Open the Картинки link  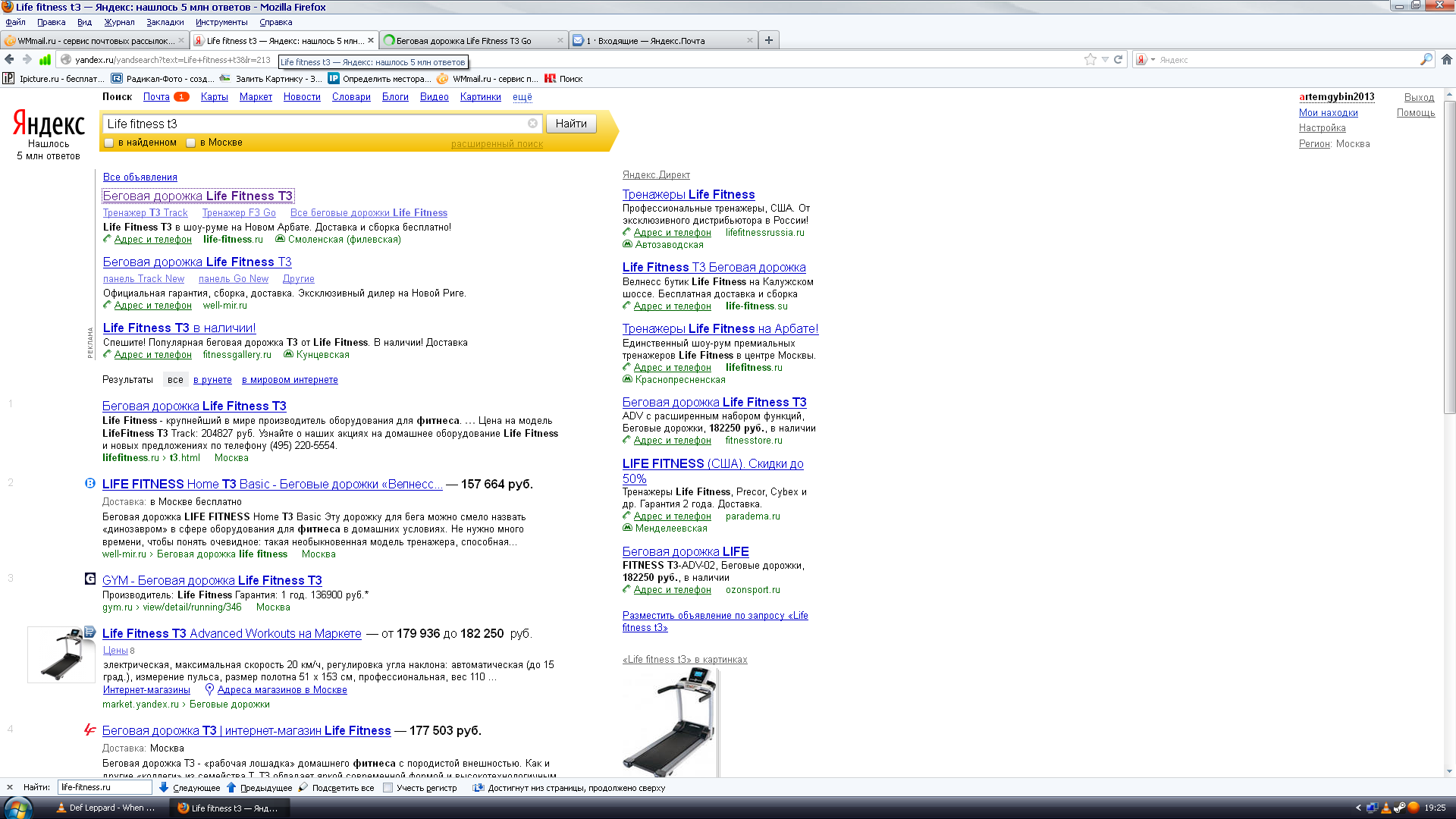480,96
